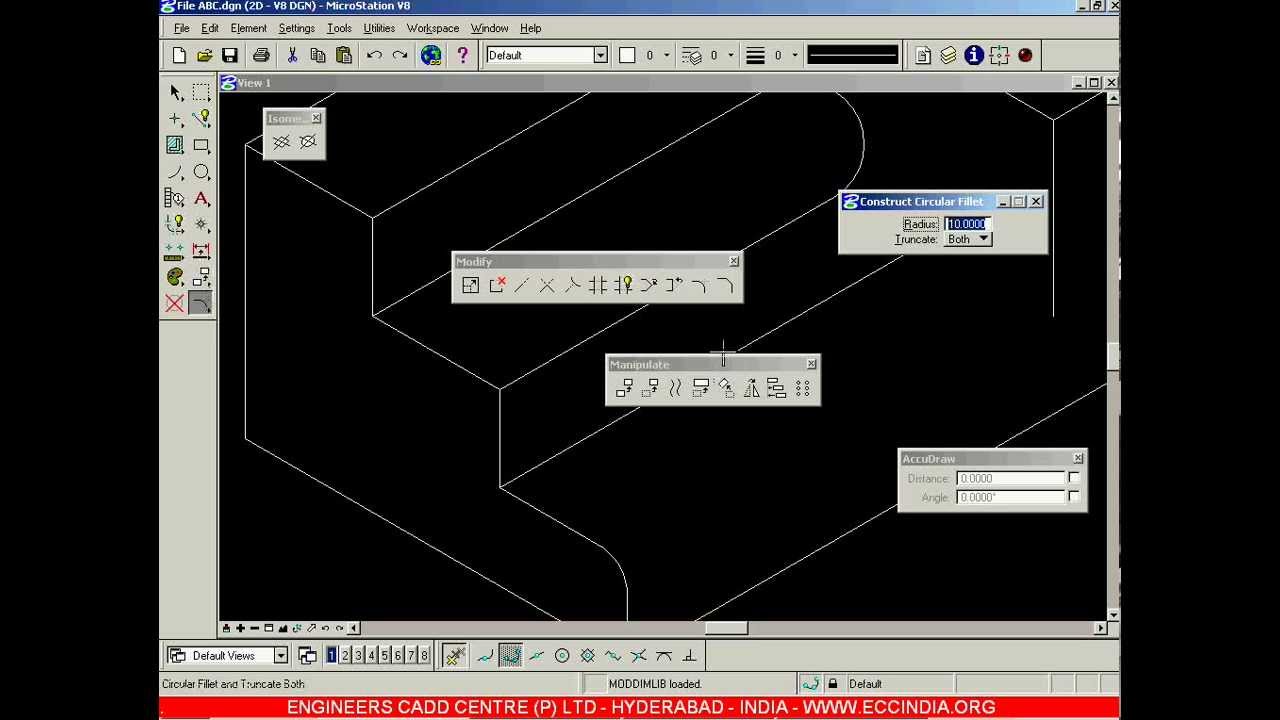Viewport: 1280px width, 720px height.
Task: Open the Utilities menu
Action: pos(379,28)
